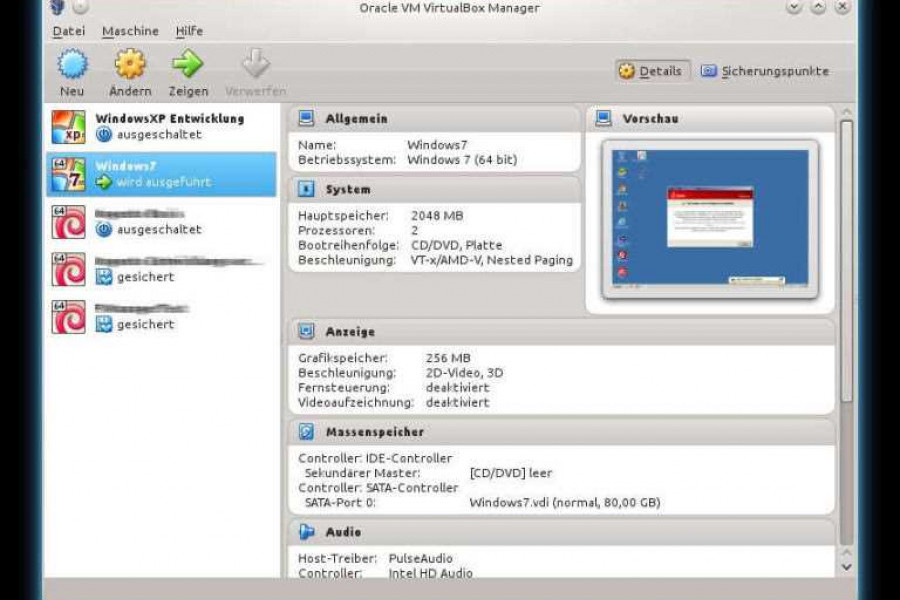This screenshot has width=900, height=600.
Task: Open the Hilfe menu
Action: (189, 31)
